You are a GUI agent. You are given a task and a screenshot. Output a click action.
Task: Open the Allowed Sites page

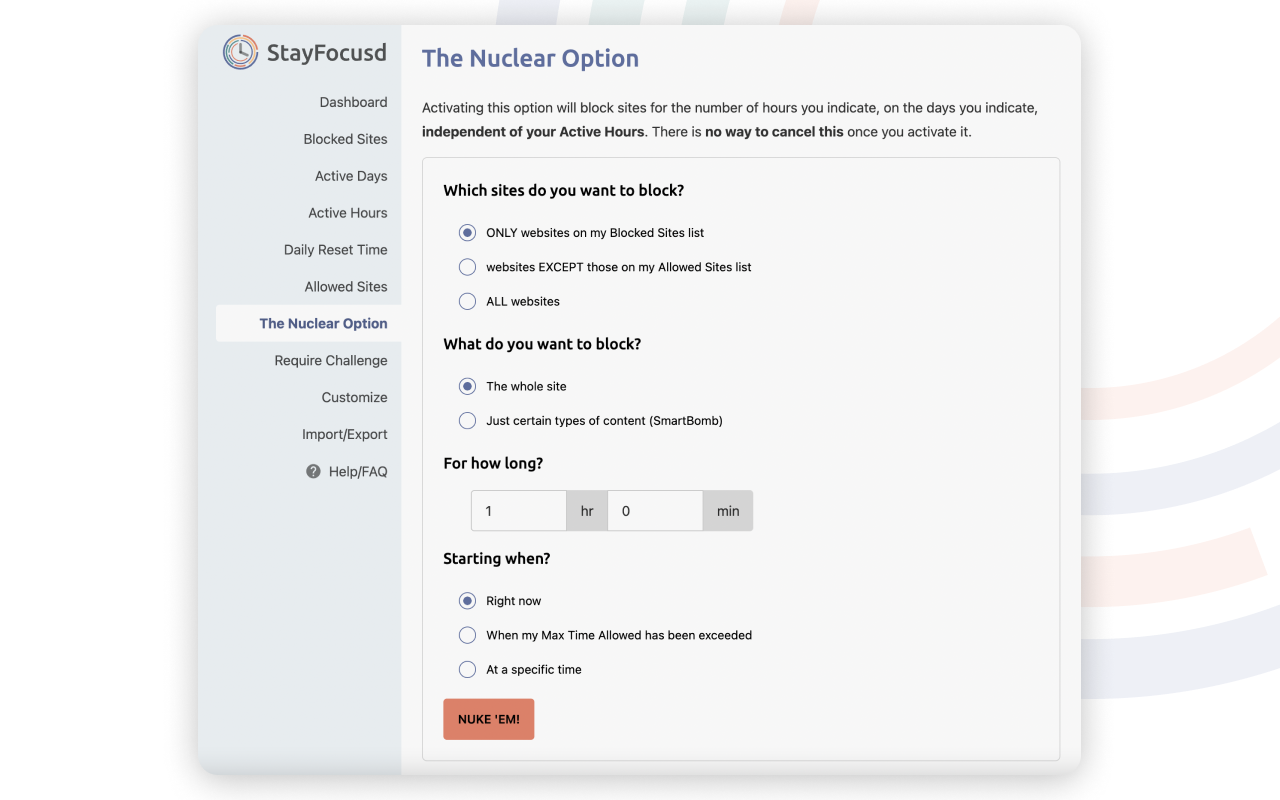pos(346,287)
